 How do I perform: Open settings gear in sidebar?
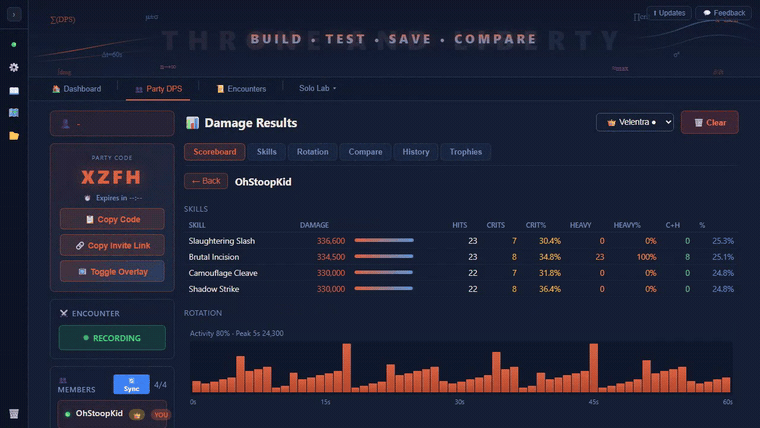tap(14, 67)
